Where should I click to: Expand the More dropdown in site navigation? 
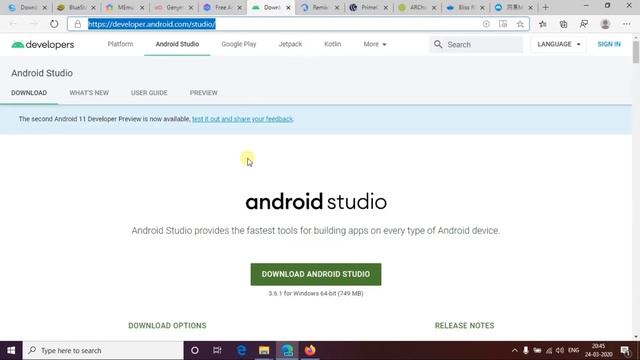coord(375,44)
